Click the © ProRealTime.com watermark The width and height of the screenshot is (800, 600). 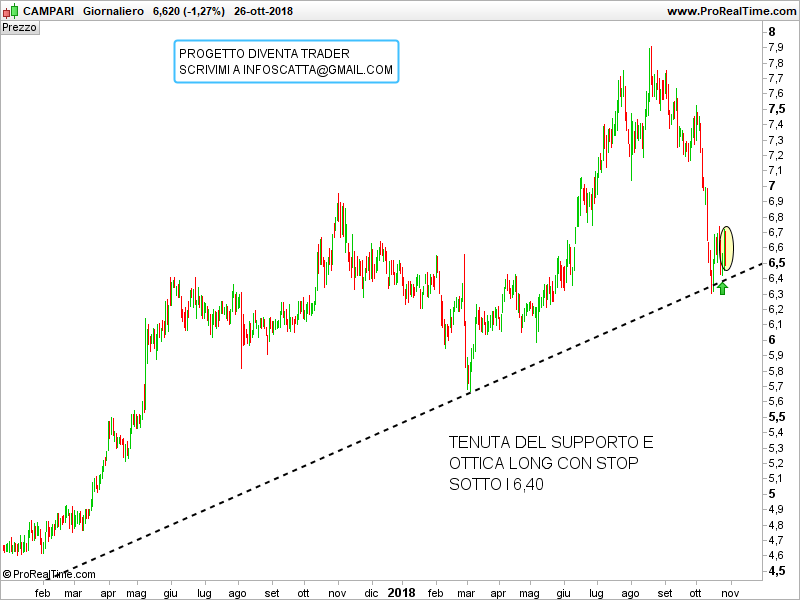[50, 574]
